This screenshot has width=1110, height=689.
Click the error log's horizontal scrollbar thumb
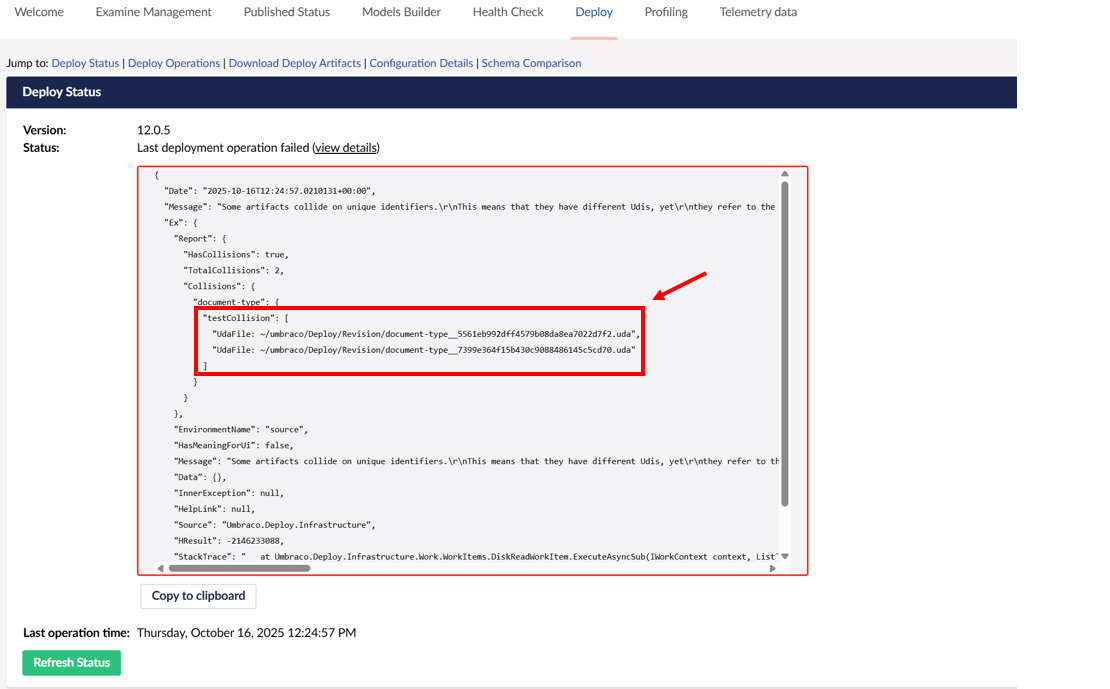(240, 568)
